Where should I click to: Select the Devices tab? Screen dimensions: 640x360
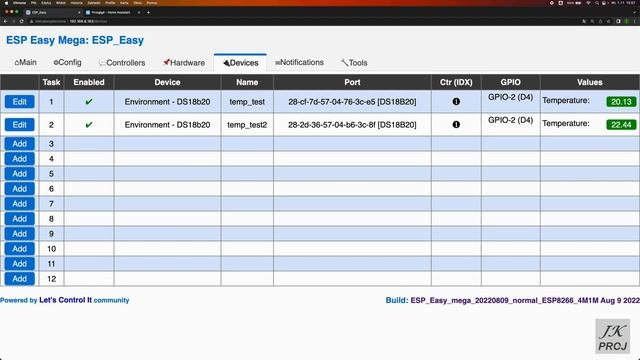240,63
